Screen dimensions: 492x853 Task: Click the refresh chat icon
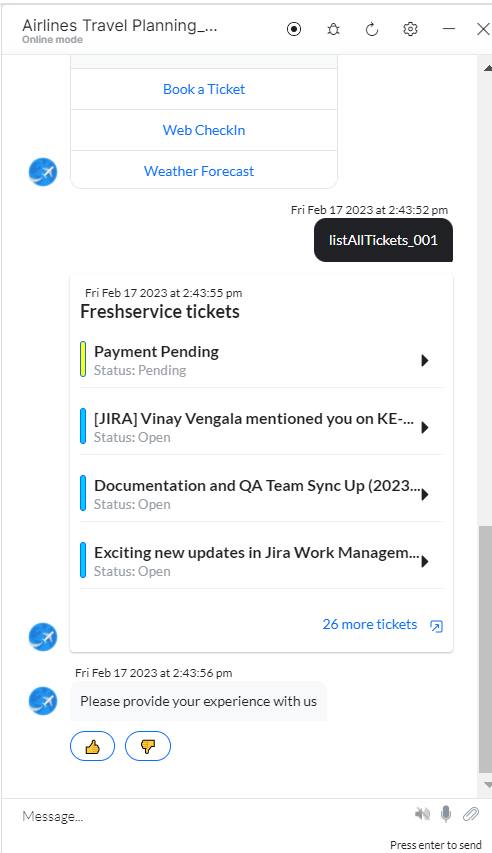372,29
